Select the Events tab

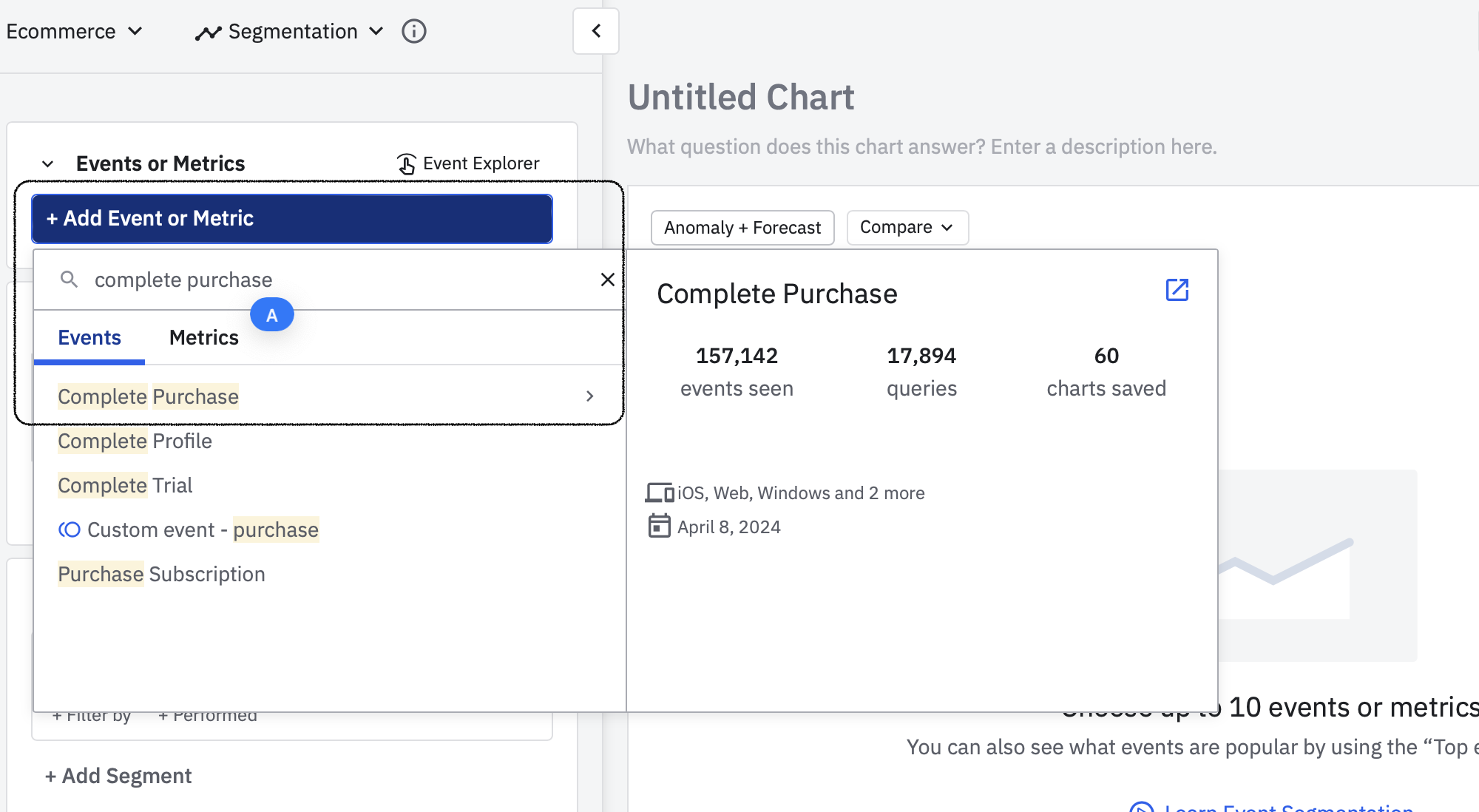89,337
